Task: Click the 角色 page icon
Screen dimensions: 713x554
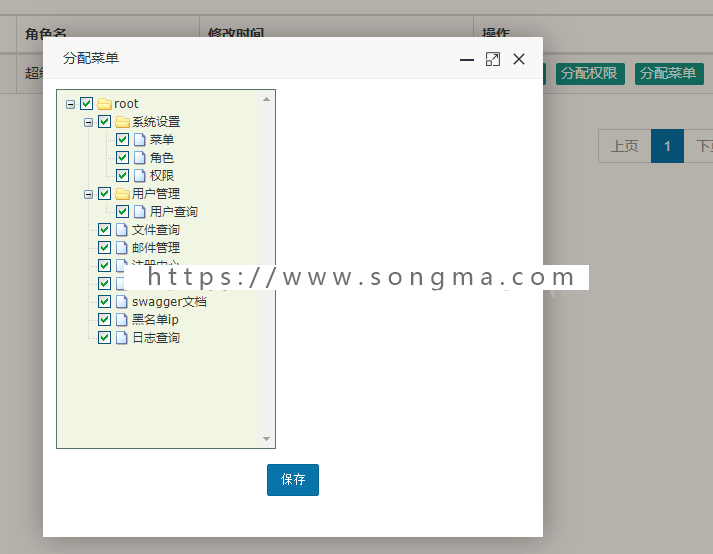Action: click(x=140, y=158)
